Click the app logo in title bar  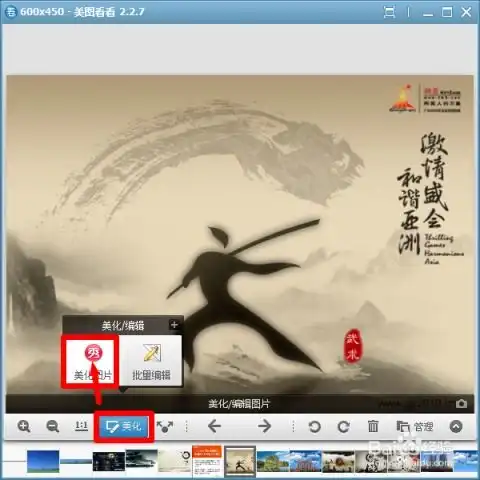tap(11, 12)
